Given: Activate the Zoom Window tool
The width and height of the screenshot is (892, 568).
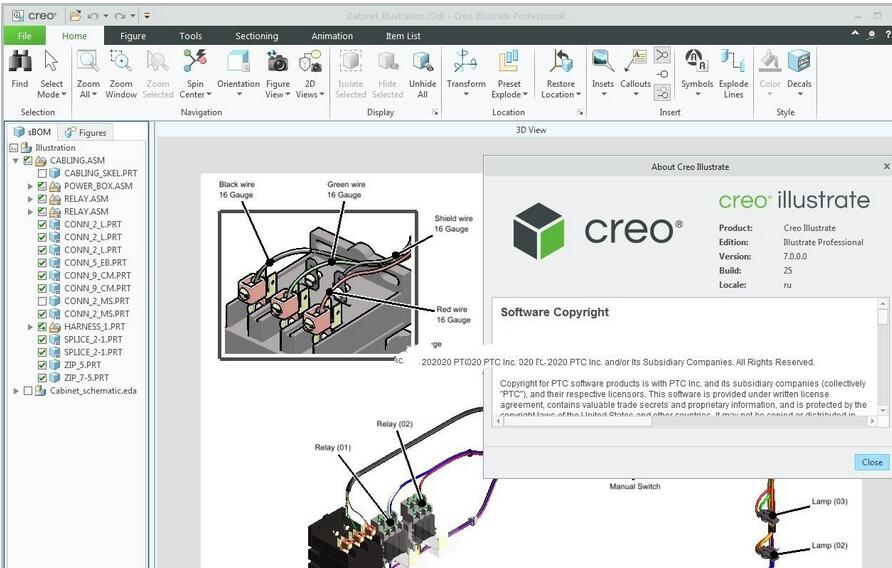Looking at the screenshot, I should click(x=121, y=74).
